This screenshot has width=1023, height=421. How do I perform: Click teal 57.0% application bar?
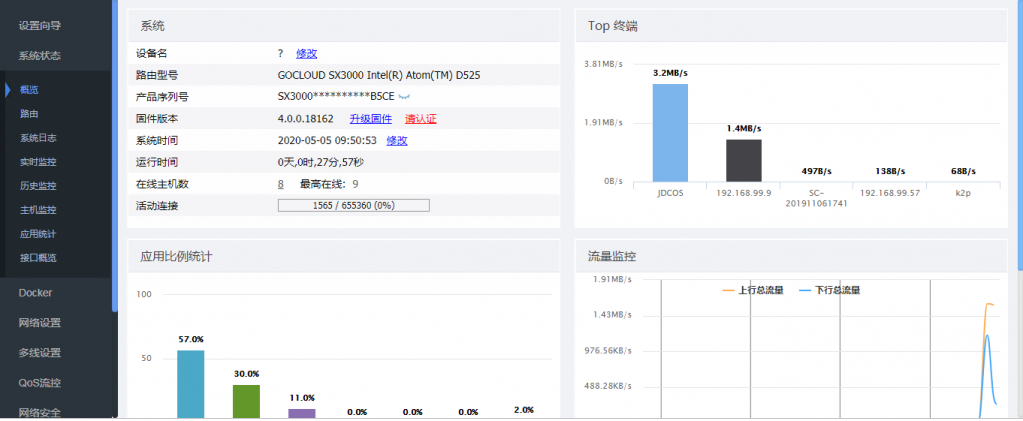tap(191, 384)
